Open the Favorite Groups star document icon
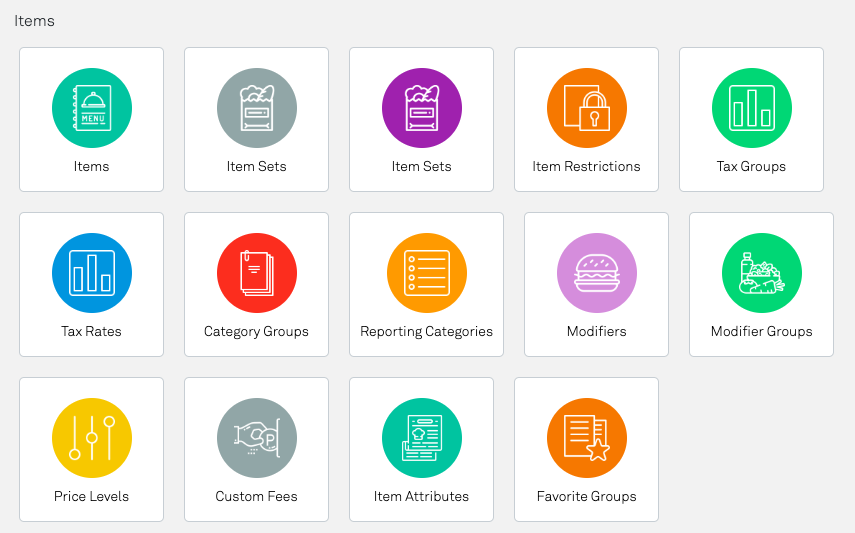 click(x=587, y=438)
